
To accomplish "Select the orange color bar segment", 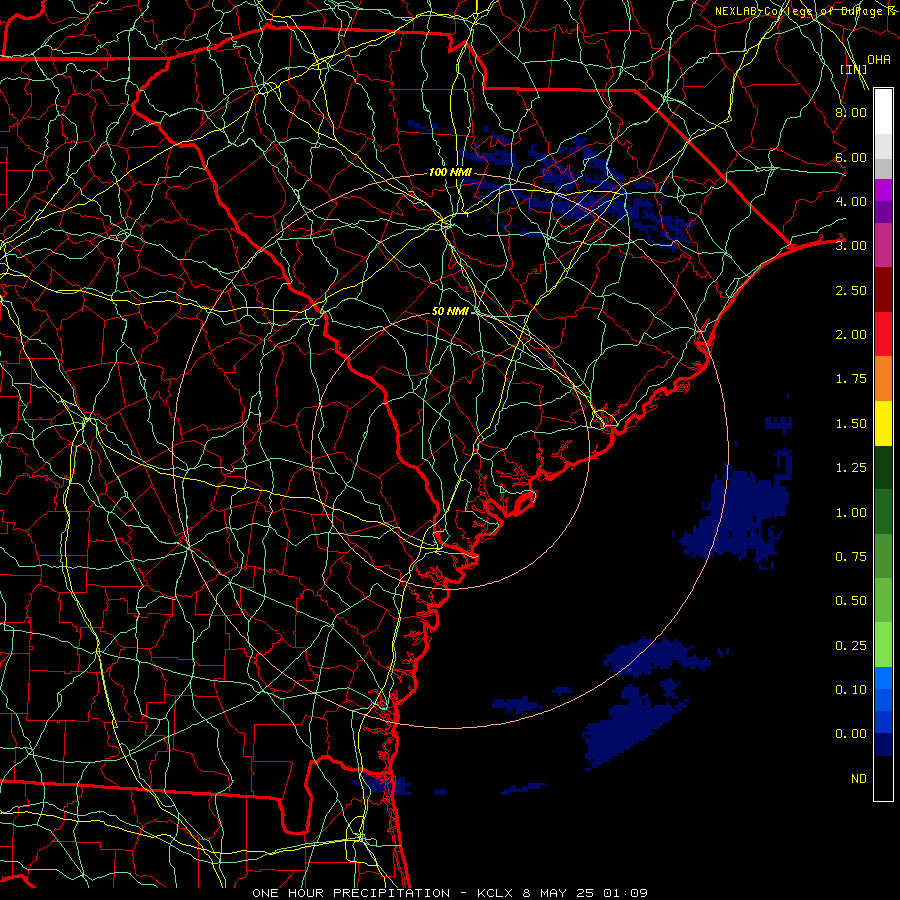I will pyautogui.click(x=883, y=379).
